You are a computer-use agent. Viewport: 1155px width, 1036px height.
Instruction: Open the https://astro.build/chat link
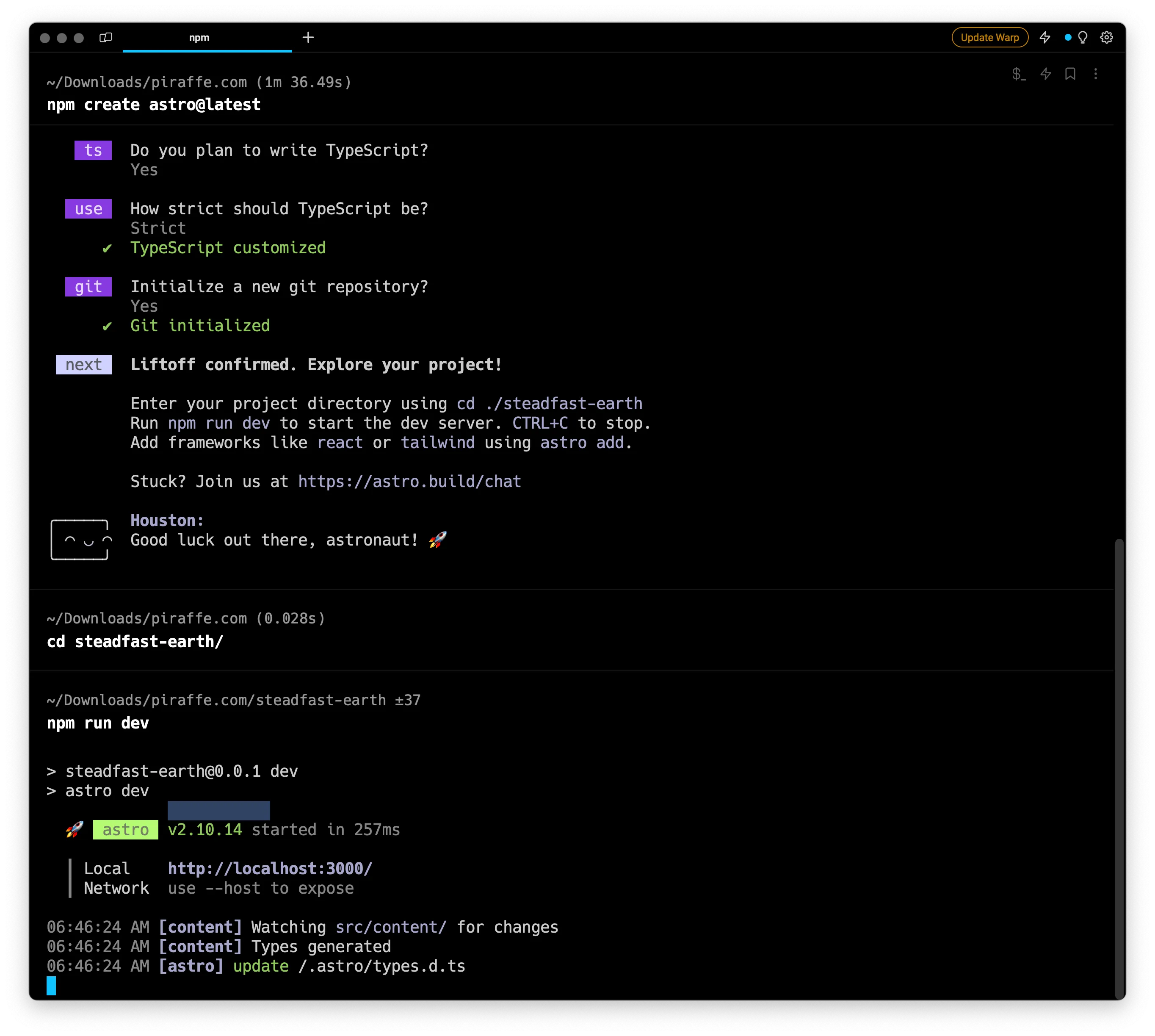click(x=409, y=481)
